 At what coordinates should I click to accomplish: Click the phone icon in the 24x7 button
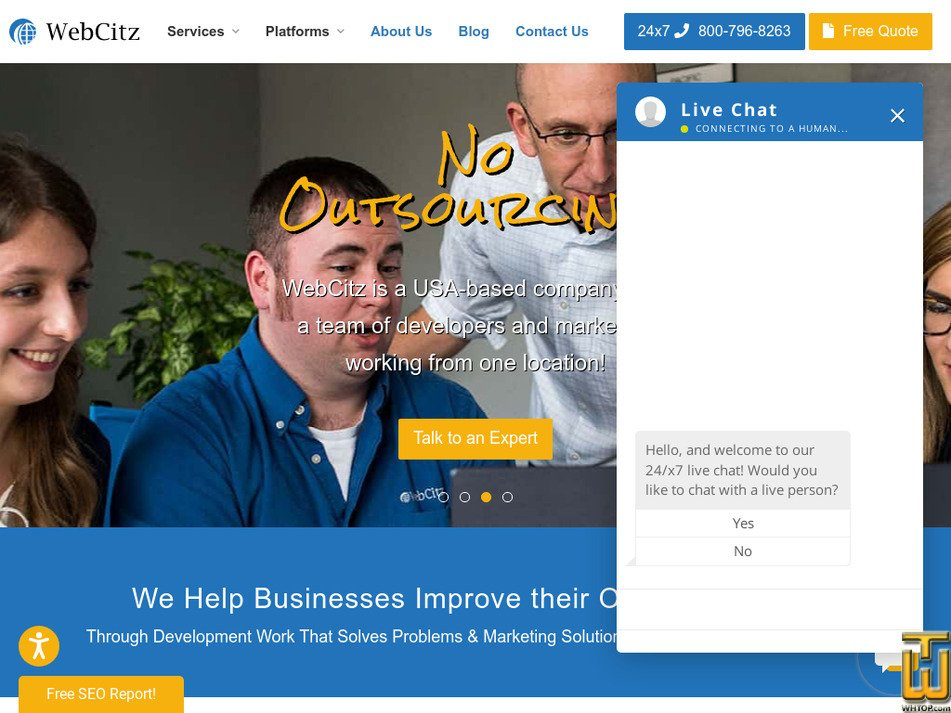tap(682, 31)
